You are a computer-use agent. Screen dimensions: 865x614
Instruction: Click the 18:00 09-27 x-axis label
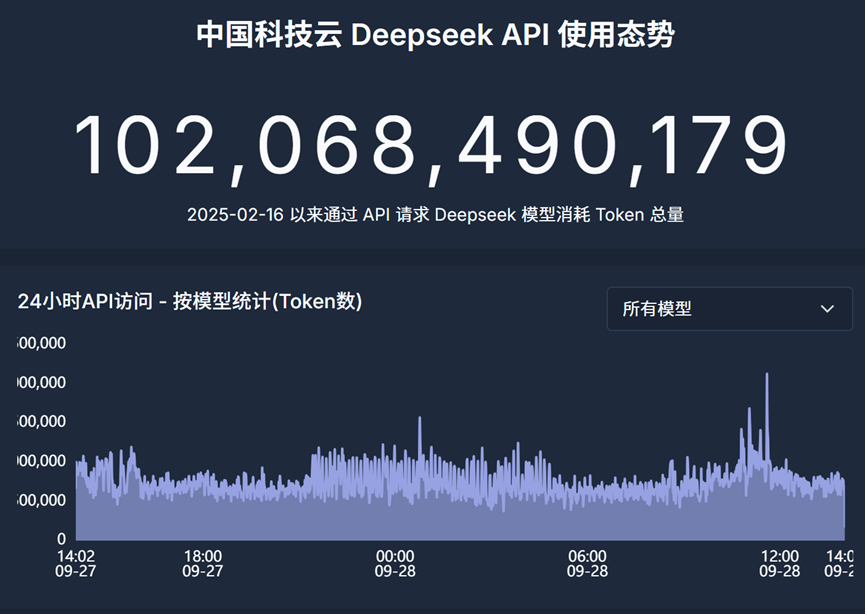(203, 564)
